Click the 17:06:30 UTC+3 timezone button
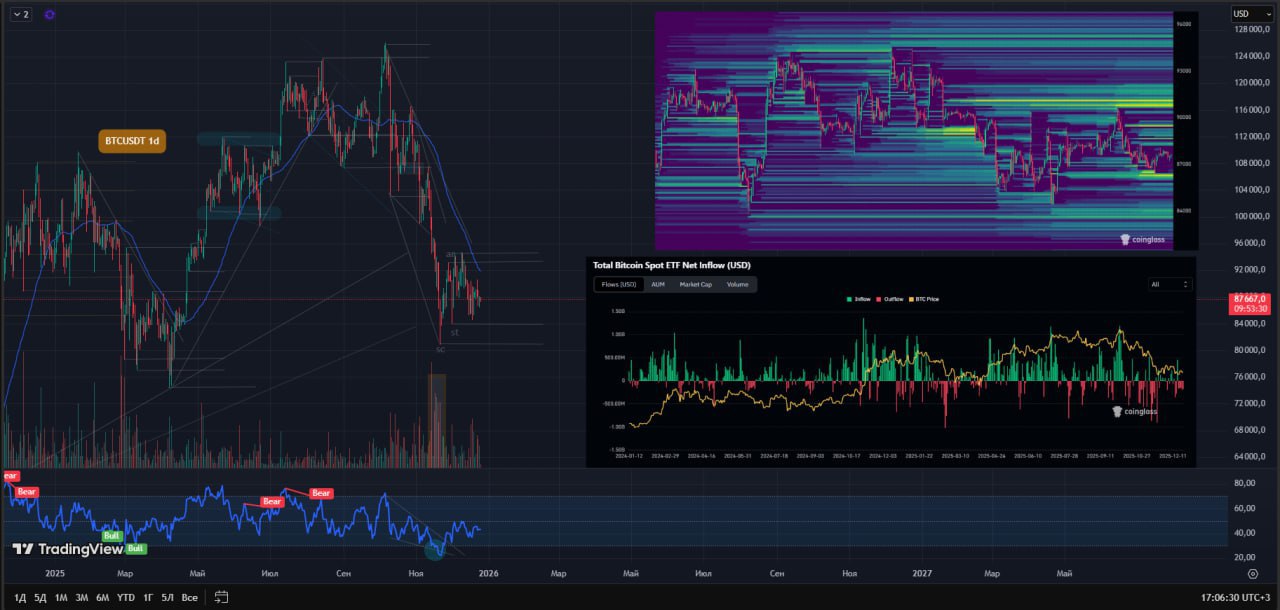Viewport: 1280px width, 610px height. (x=1234, y=597)
